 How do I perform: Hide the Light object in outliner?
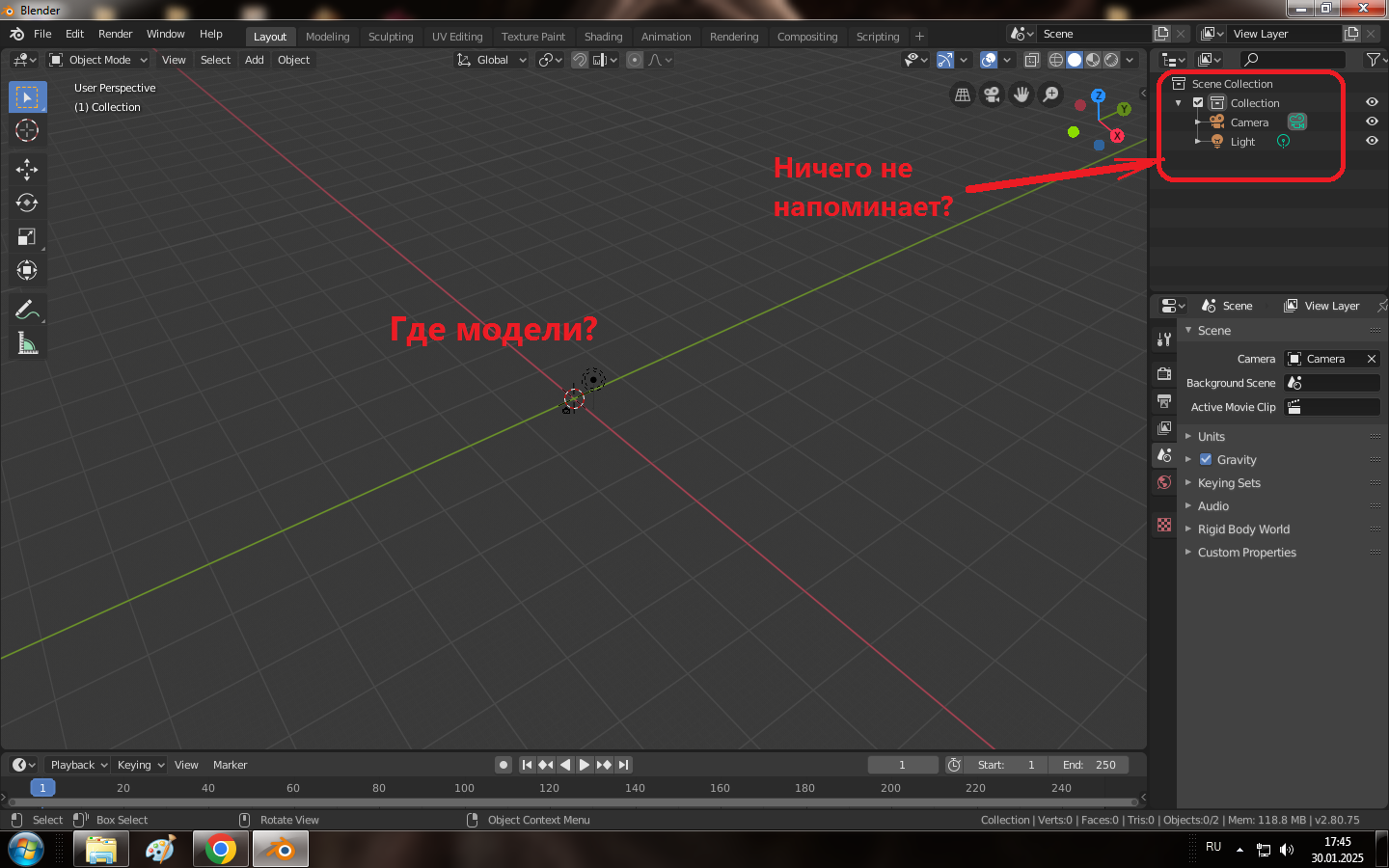tap(1372, 141)
